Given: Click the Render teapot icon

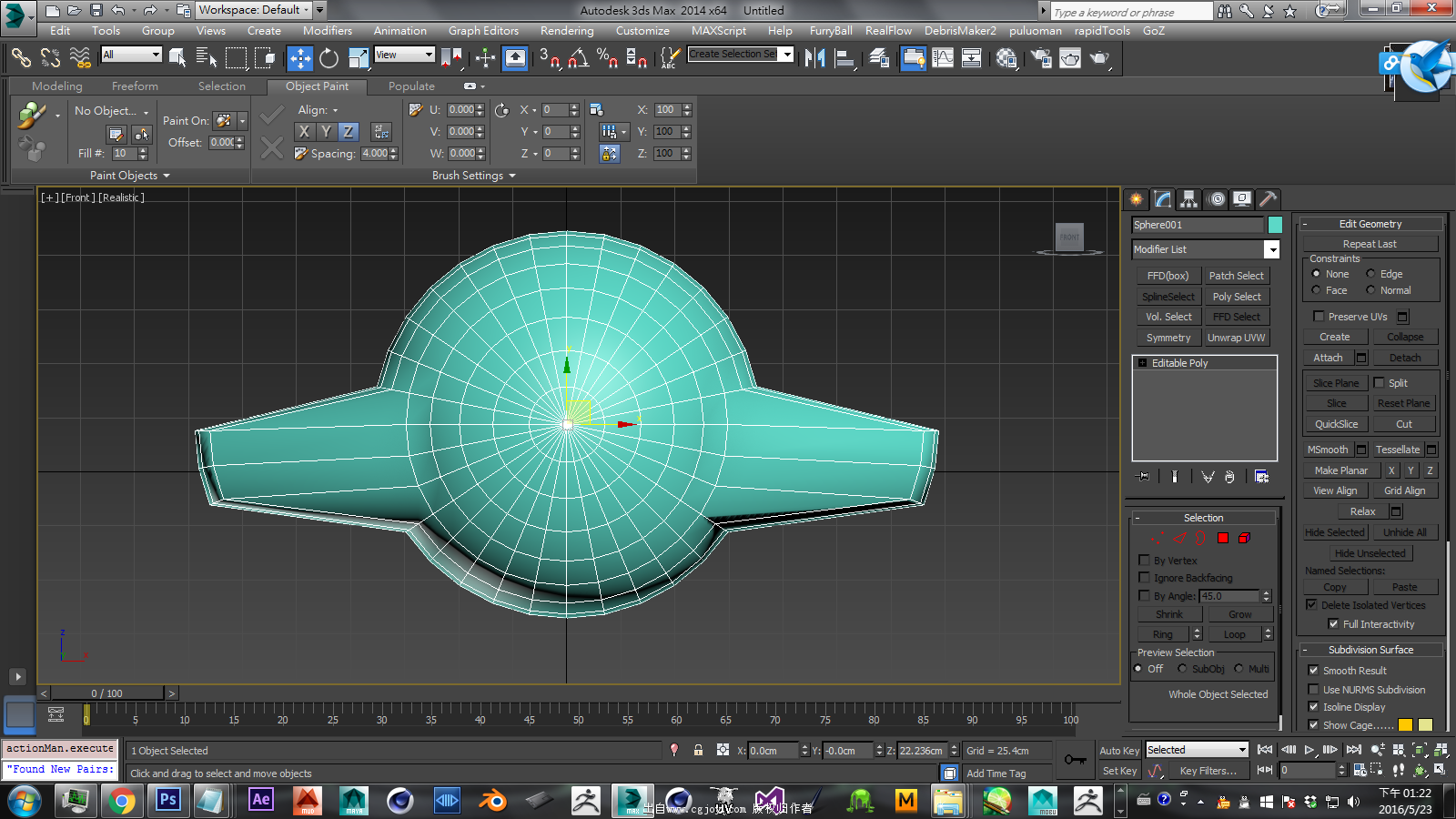Looking at the screenshot, I should (x=1100, y=58).
